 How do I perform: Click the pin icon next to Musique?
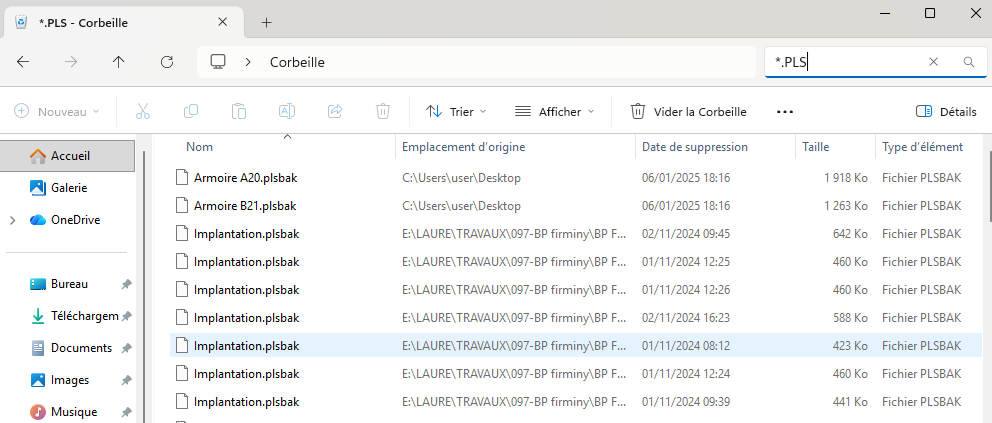pos(127,412)
